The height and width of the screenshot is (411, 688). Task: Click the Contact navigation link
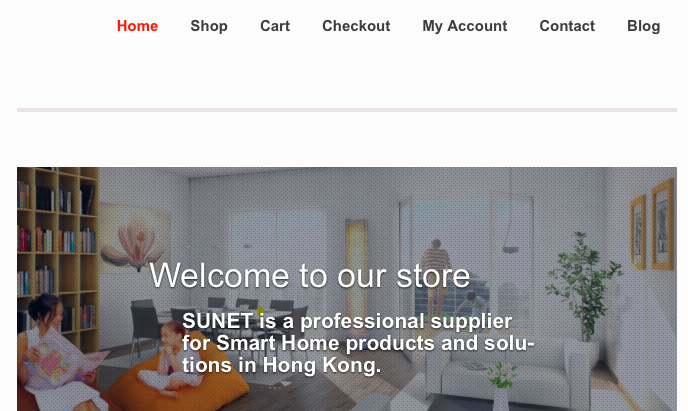pos(567,26)
